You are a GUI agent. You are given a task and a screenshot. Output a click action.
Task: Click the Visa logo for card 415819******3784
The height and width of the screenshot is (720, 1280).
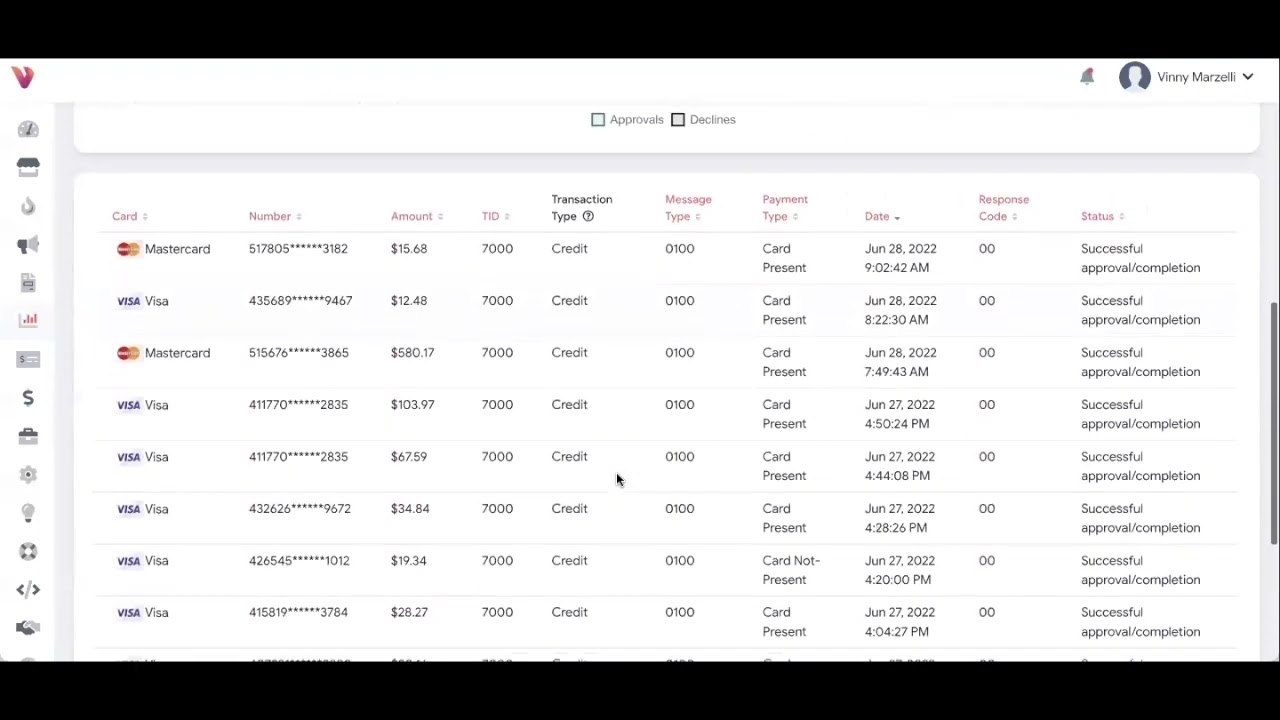[128, 613]
